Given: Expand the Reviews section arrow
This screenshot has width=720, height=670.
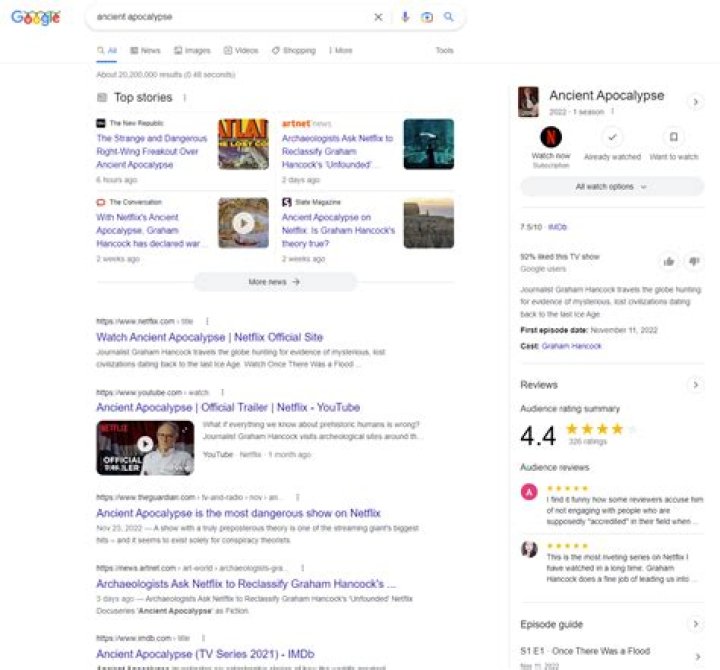Looking at the screenshot, I should 696,385.
